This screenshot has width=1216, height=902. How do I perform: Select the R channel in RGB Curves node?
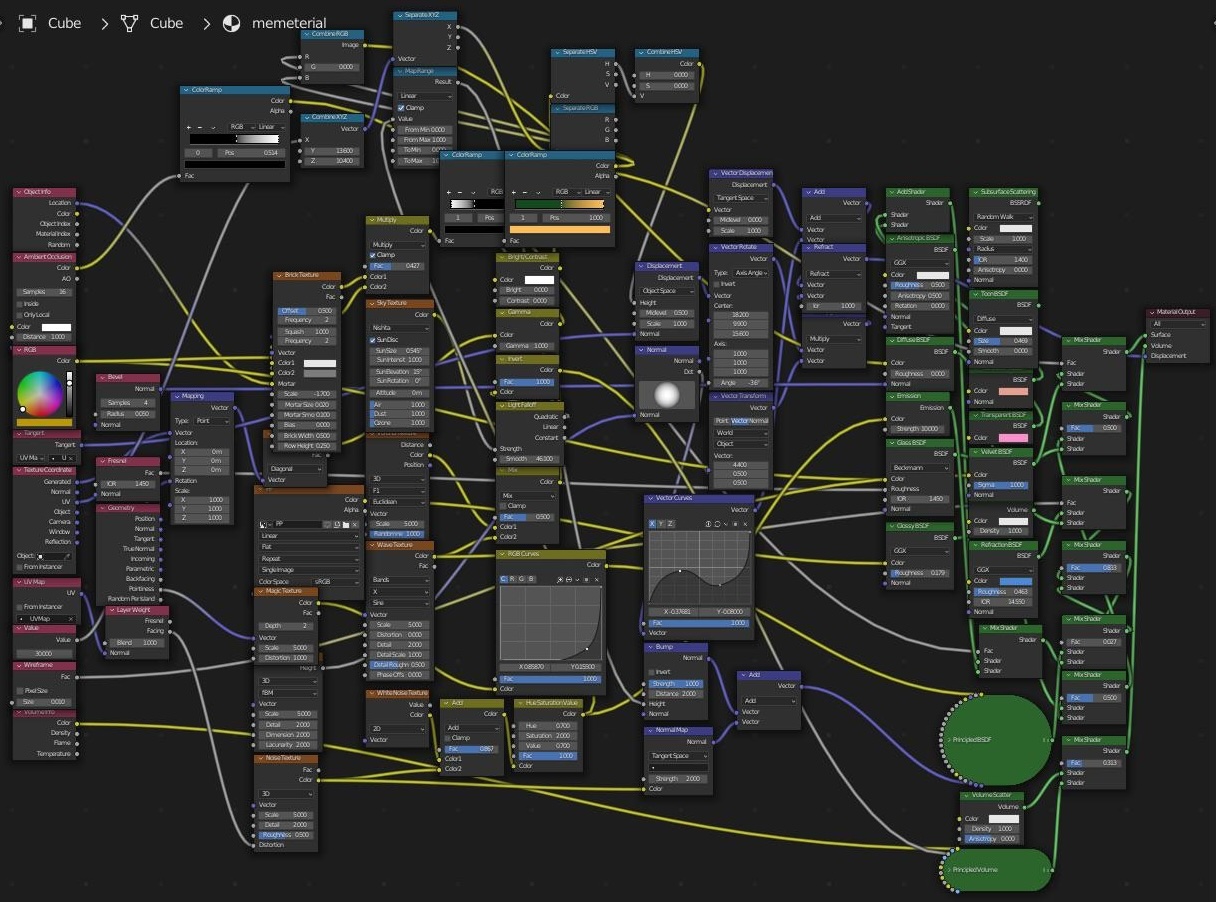(x=512, y=578)
